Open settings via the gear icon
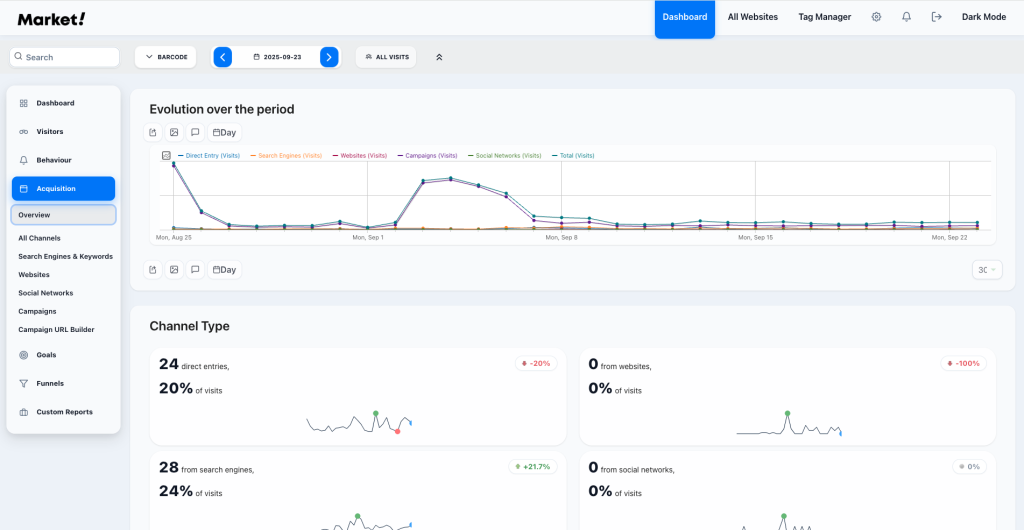The height and width of the screenshot is (530, 1024). (876, 17)
